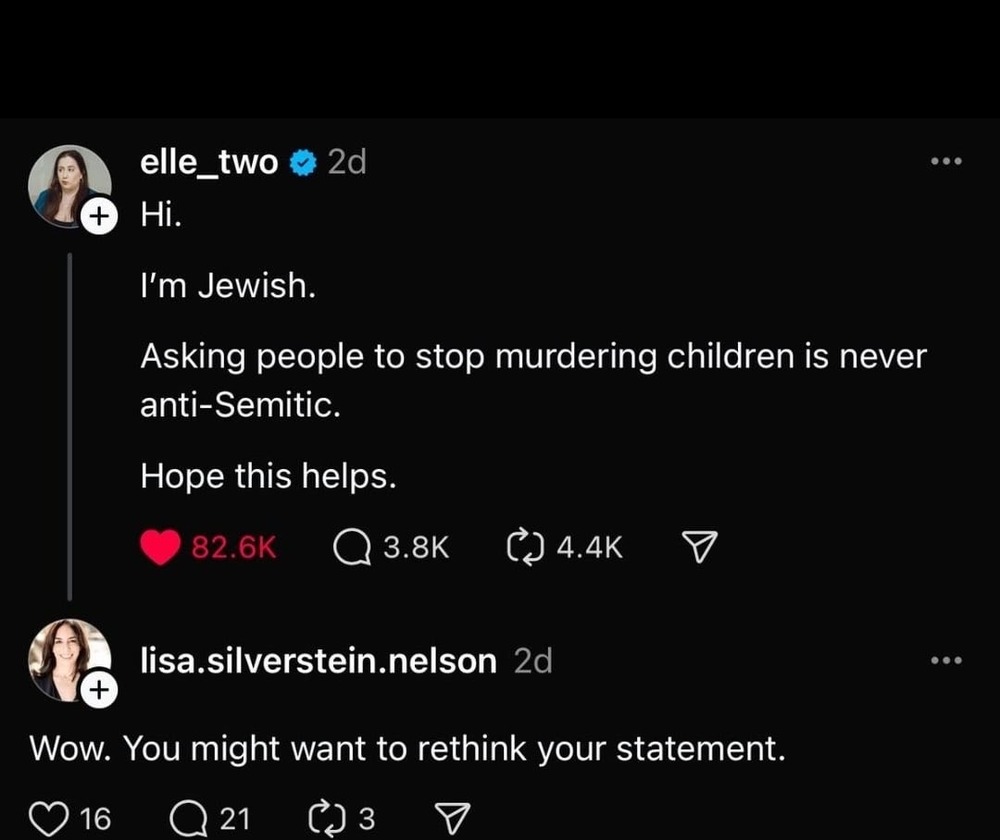Repost elle_two's post with 4.4K reposts
This screenshot has height=840, width=1000.
click(524, 547)
